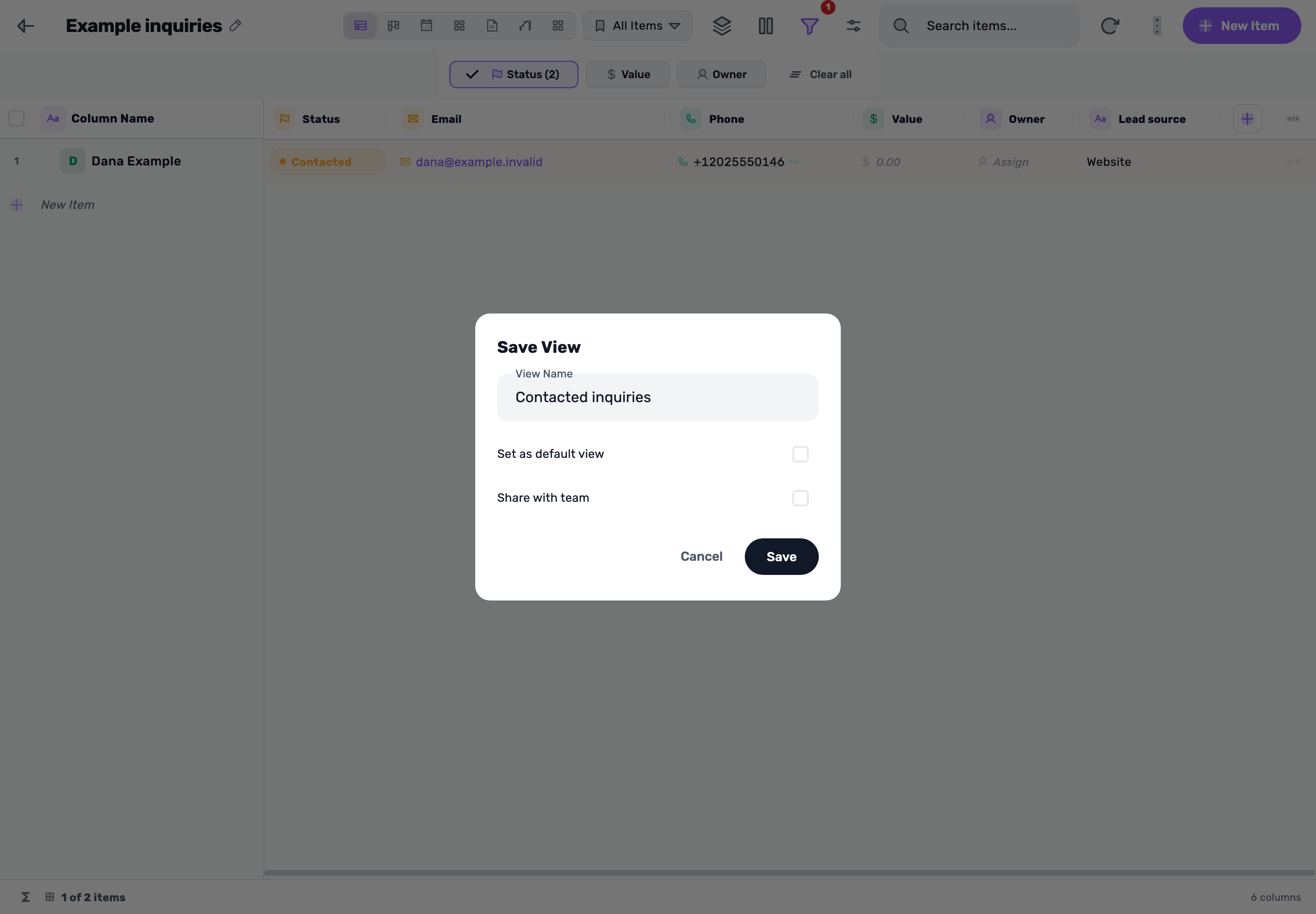Screen dimensions: 1316x914
Task: Click the Search items field
Action: tap(979, 26)
